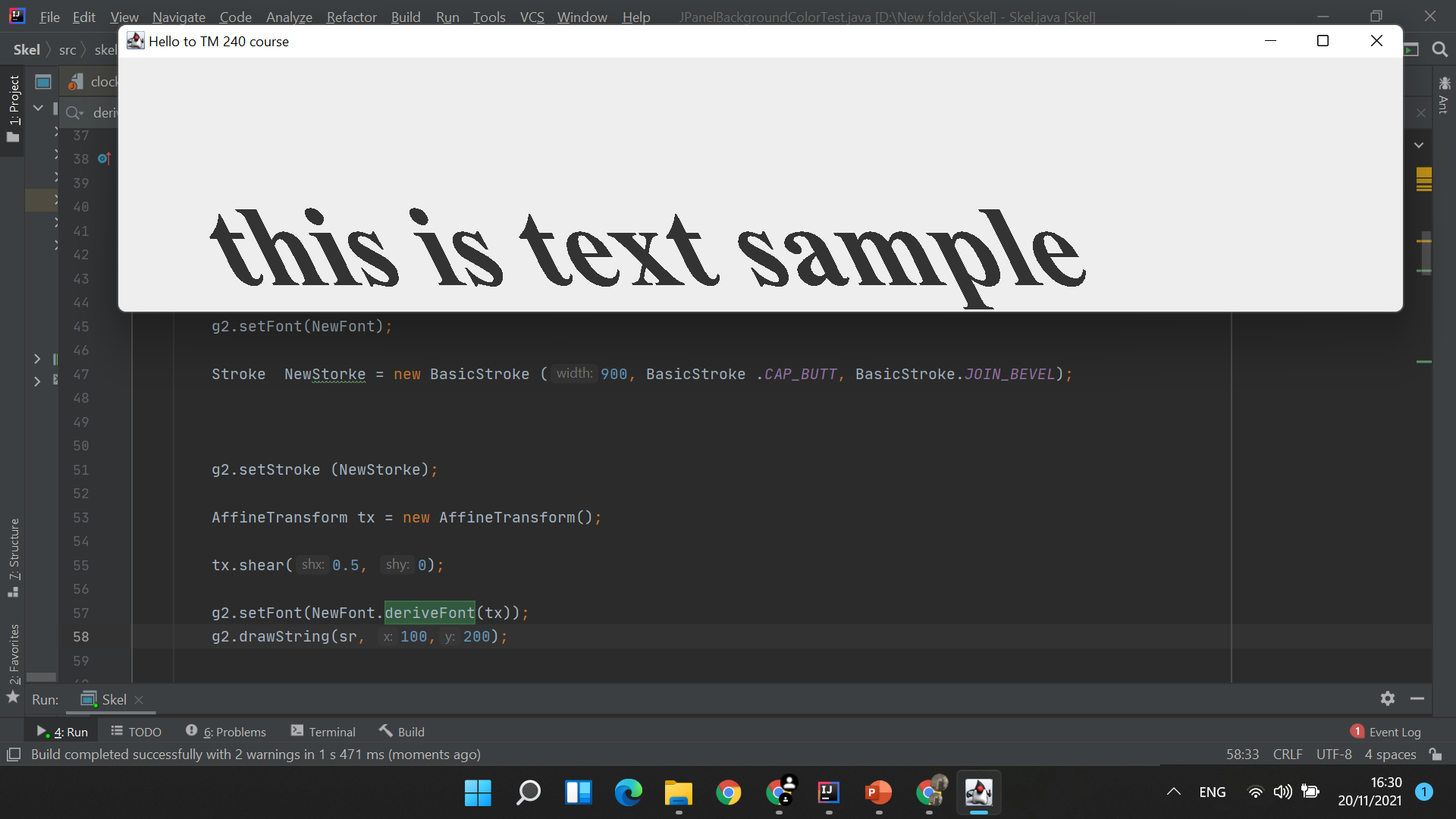Launch IntelliJ IDEA from the taskbar
Screen dimensions: 1456x819
[829, 792]
